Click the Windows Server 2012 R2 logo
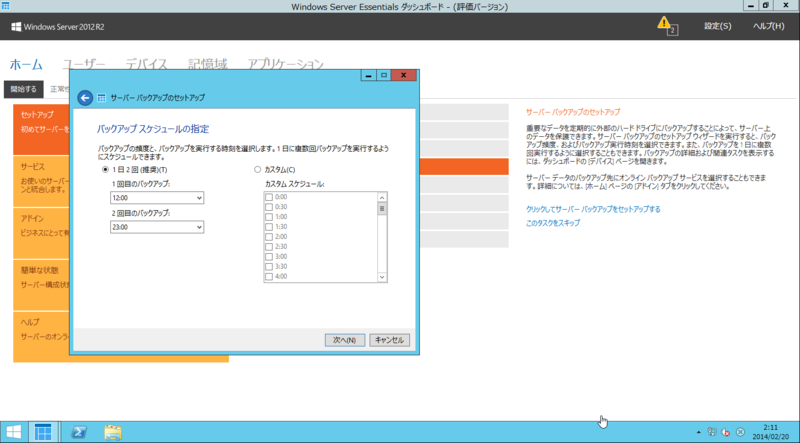Image resolution: width=800 pixels, height=443 pixels. [x=58, y=27]
